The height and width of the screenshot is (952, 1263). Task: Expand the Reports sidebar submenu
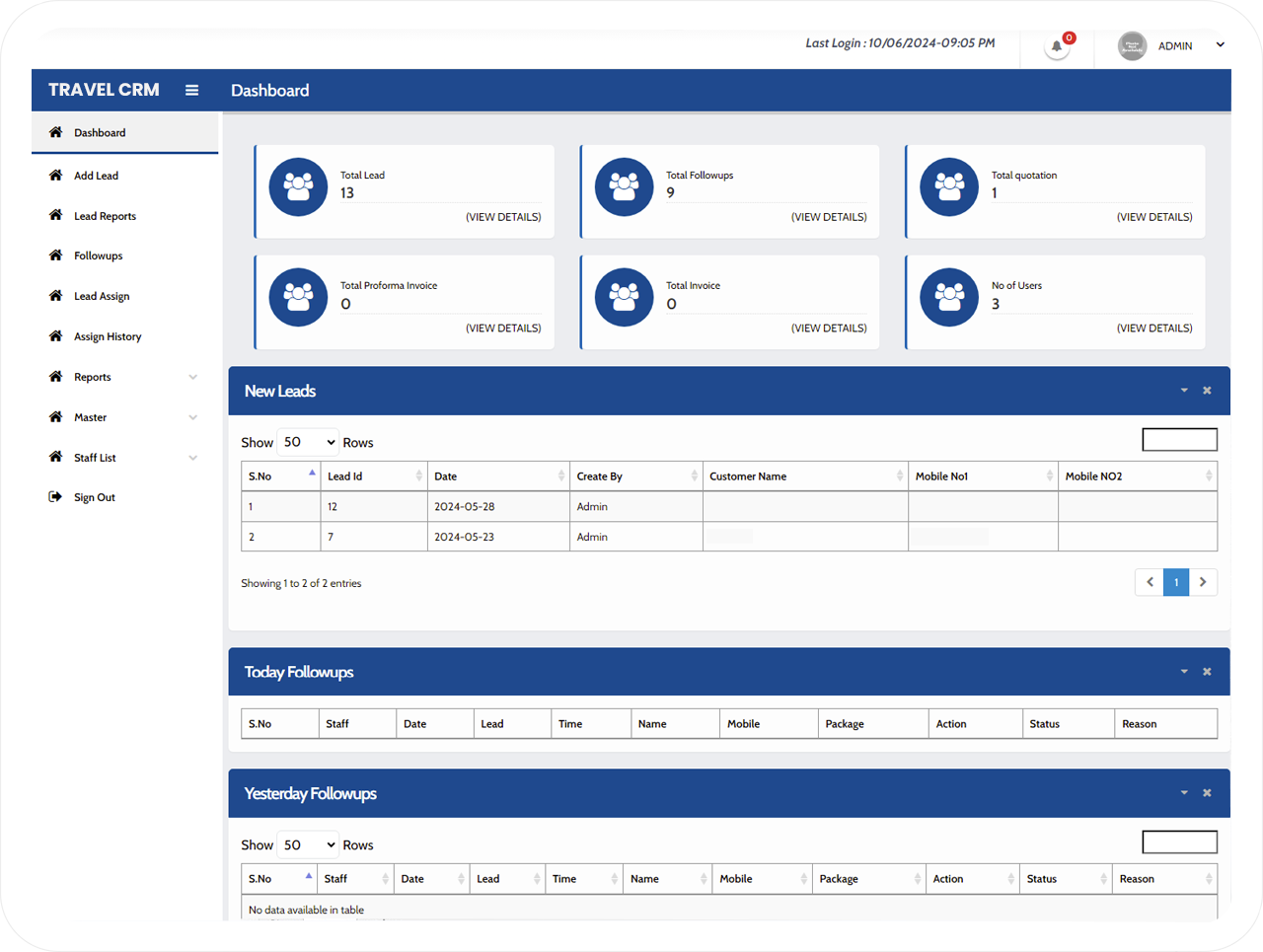coord(192,377)
